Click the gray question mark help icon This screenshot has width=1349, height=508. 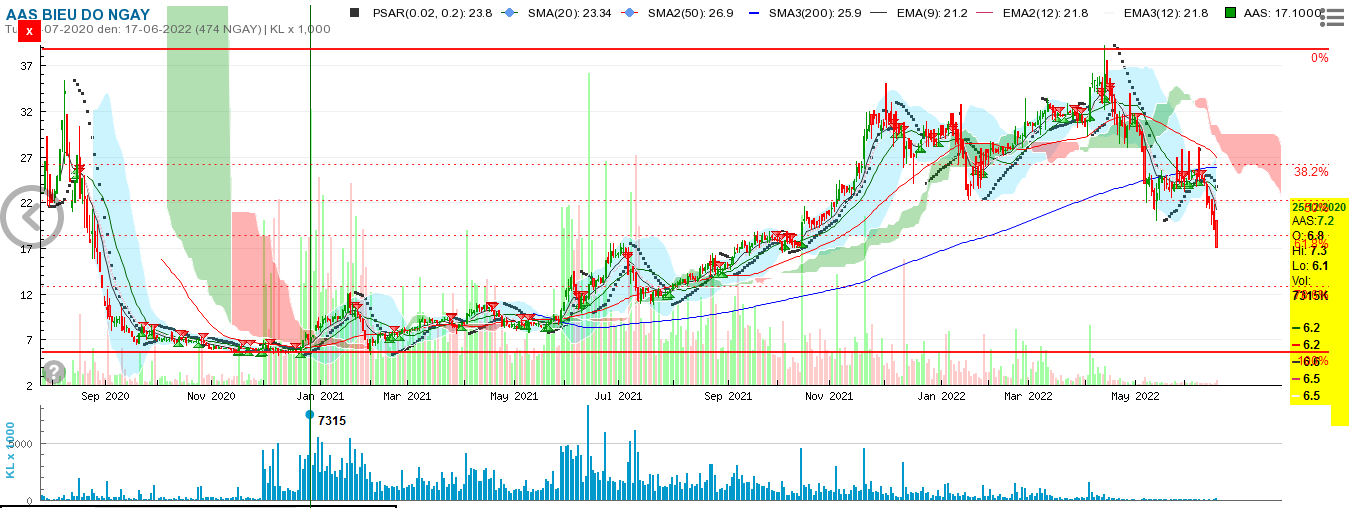tap(54, 372)
